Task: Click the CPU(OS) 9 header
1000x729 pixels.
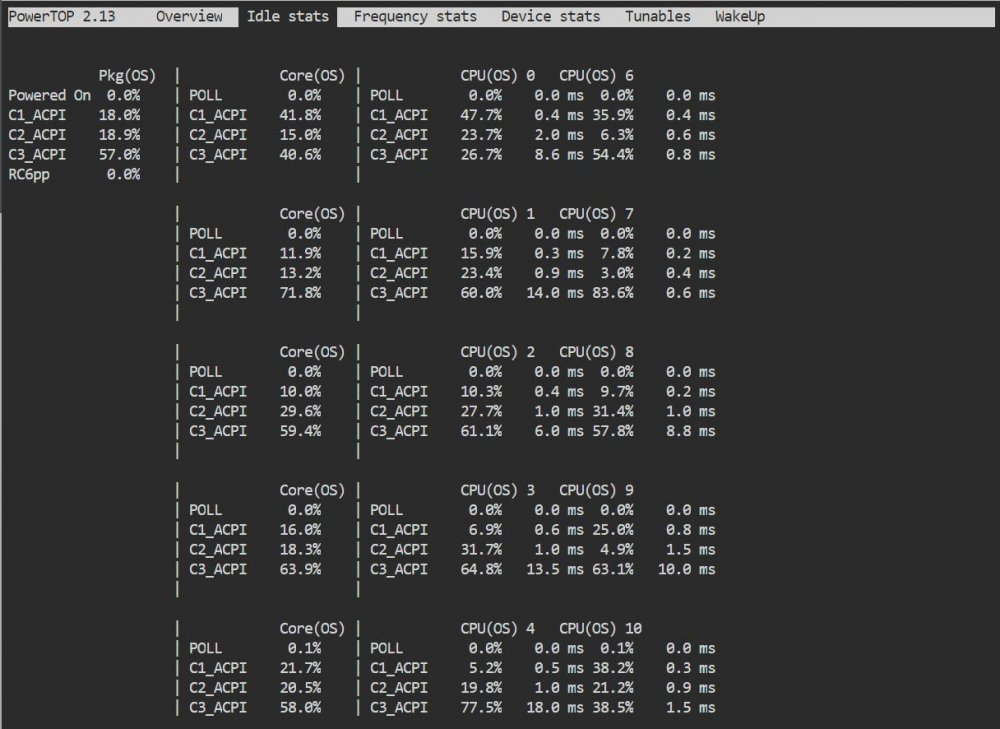Action: click(596, 490)
